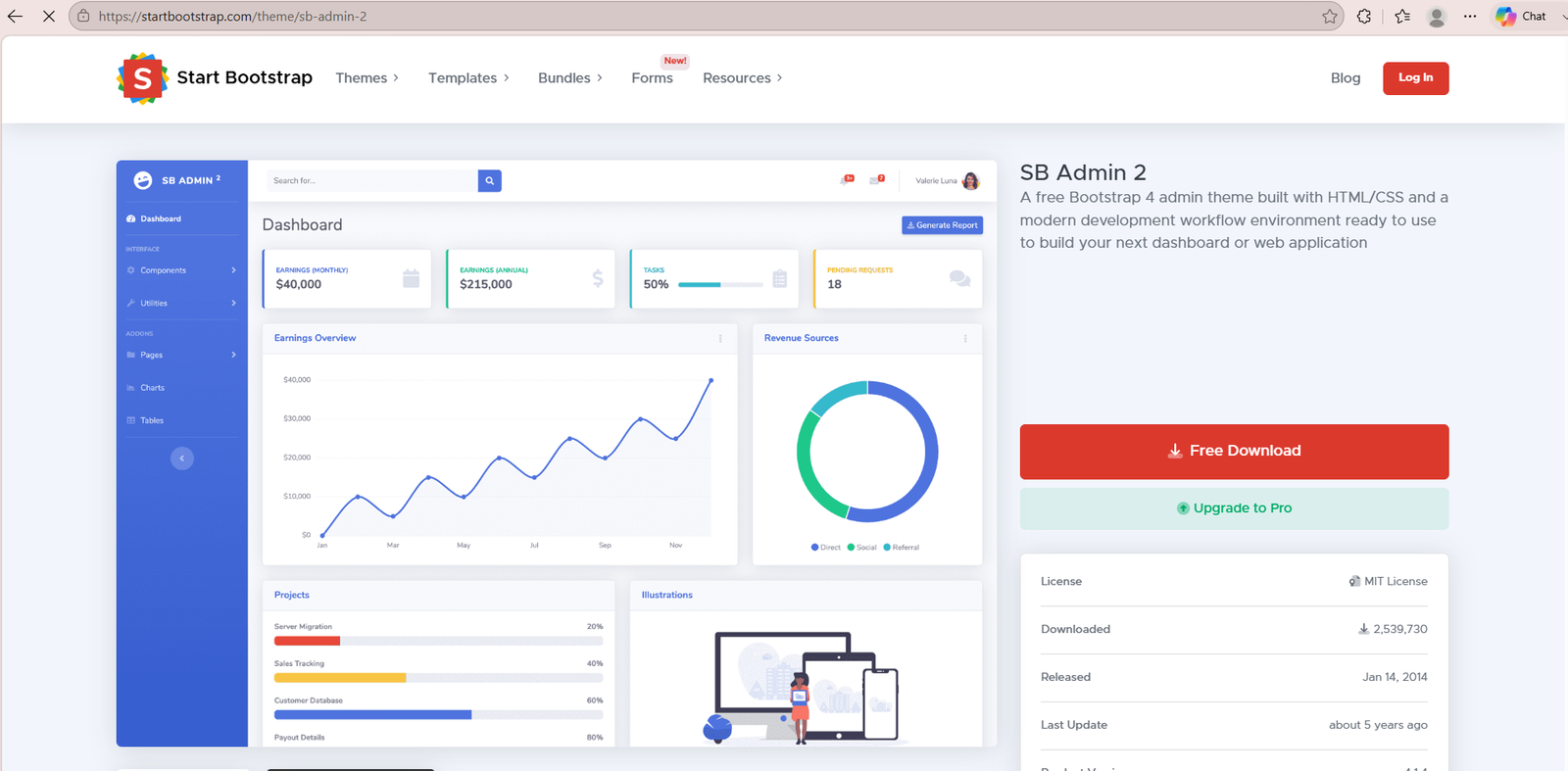Click the clipboard icon on Tasks card
The height and width of the screenshot is (771, 1568).
pyautogui.click(x=780, y=278)
